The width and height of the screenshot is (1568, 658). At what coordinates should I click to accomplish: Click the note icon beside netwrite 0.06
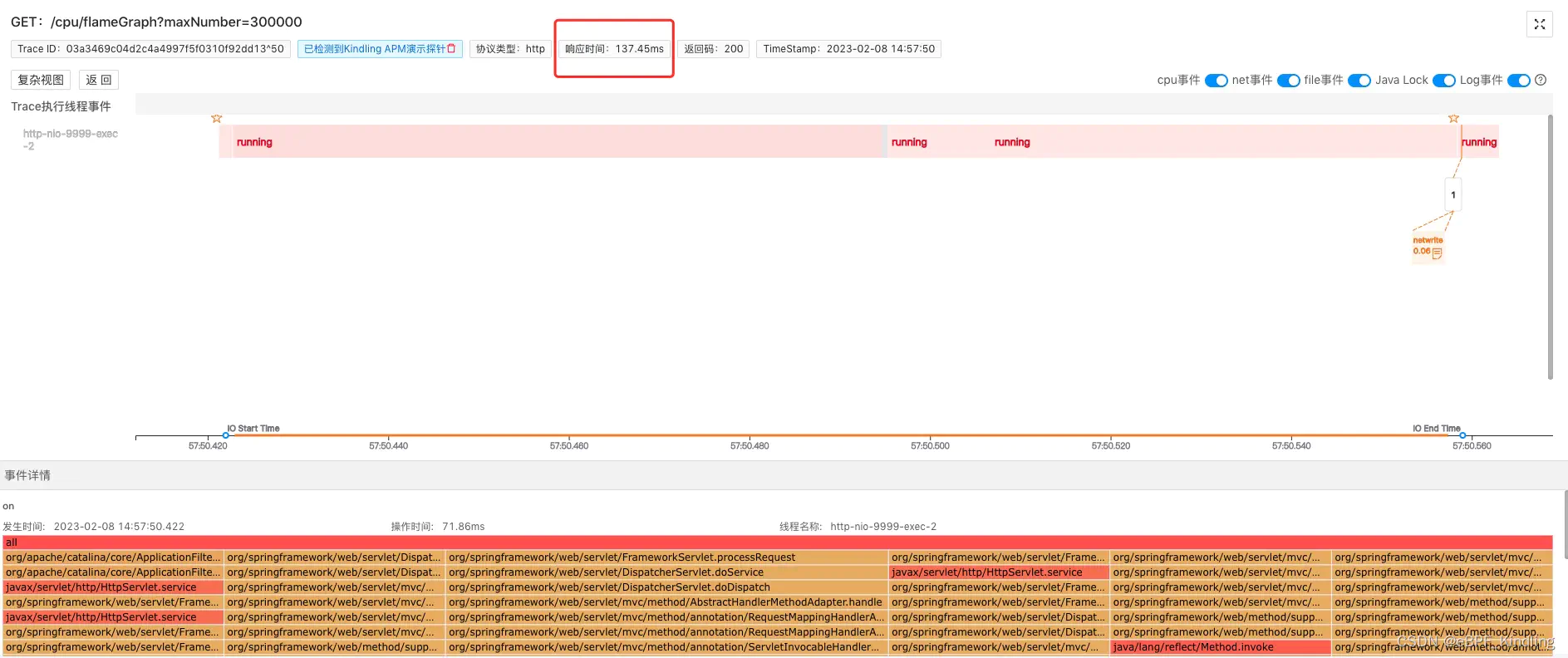(1437, 253)
